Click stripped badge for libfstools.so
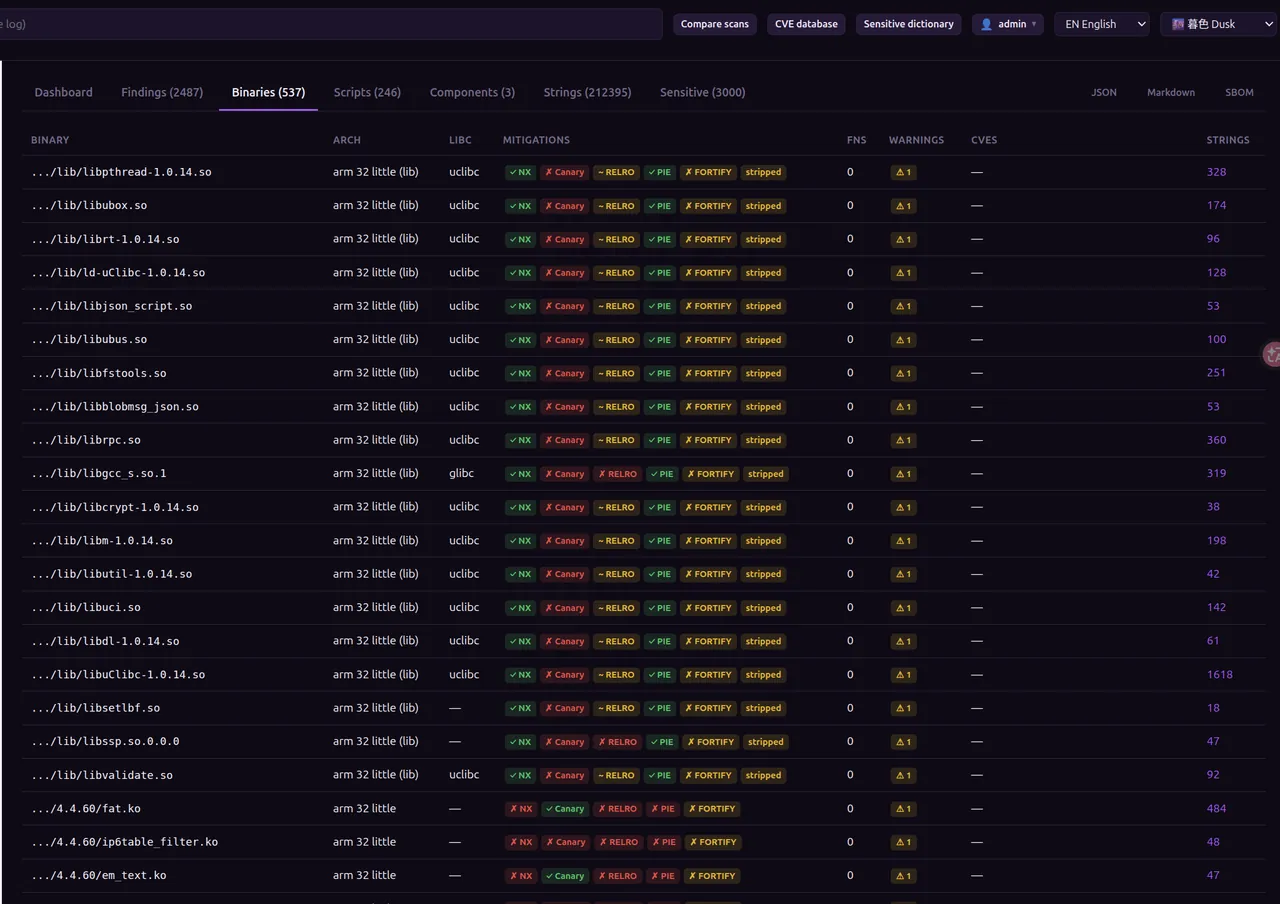Screen dimensions: 1280x904 (x=763, y=373)
